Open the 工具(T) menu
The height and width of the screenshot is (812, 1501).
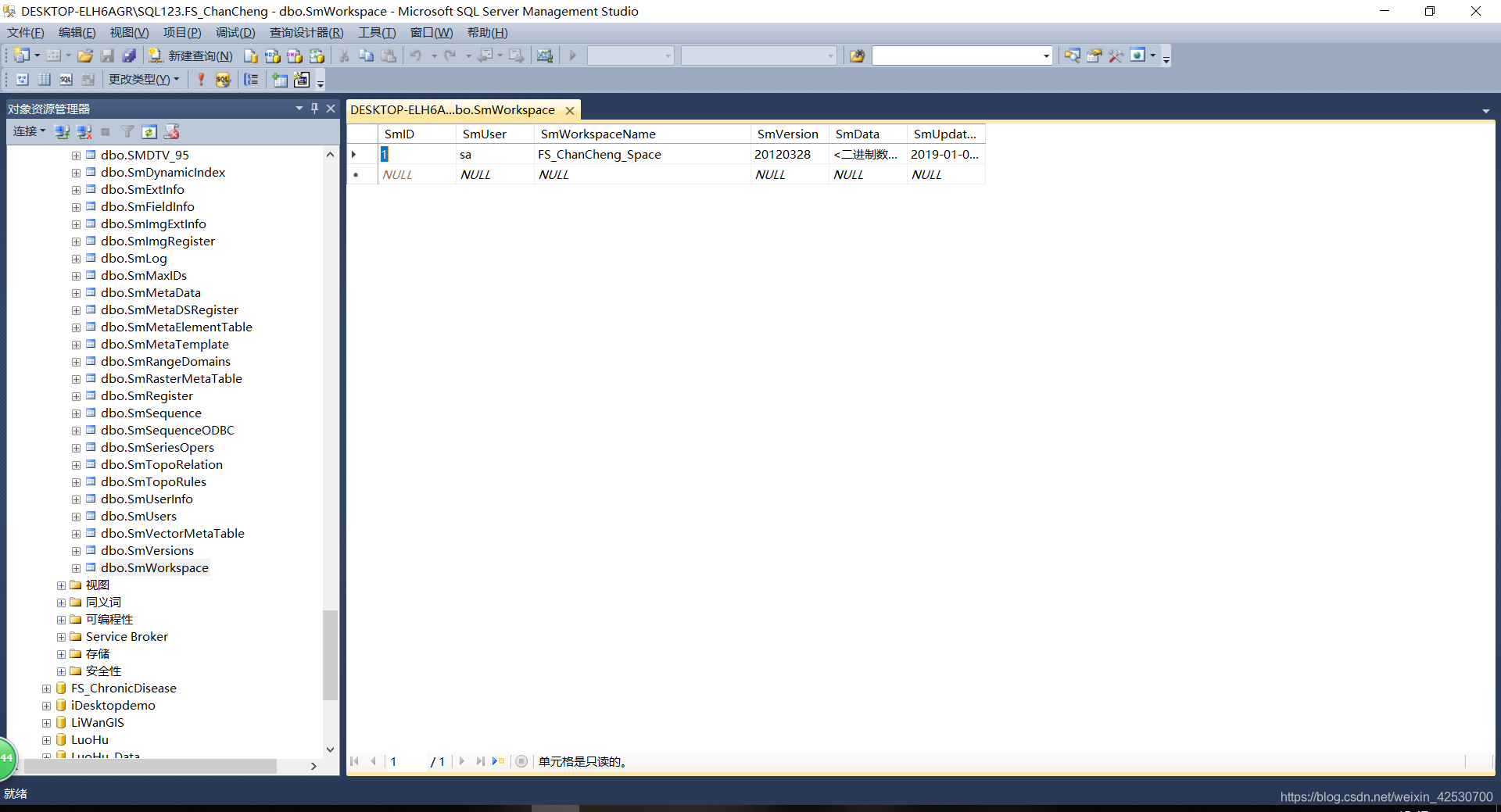click(377, 32)
